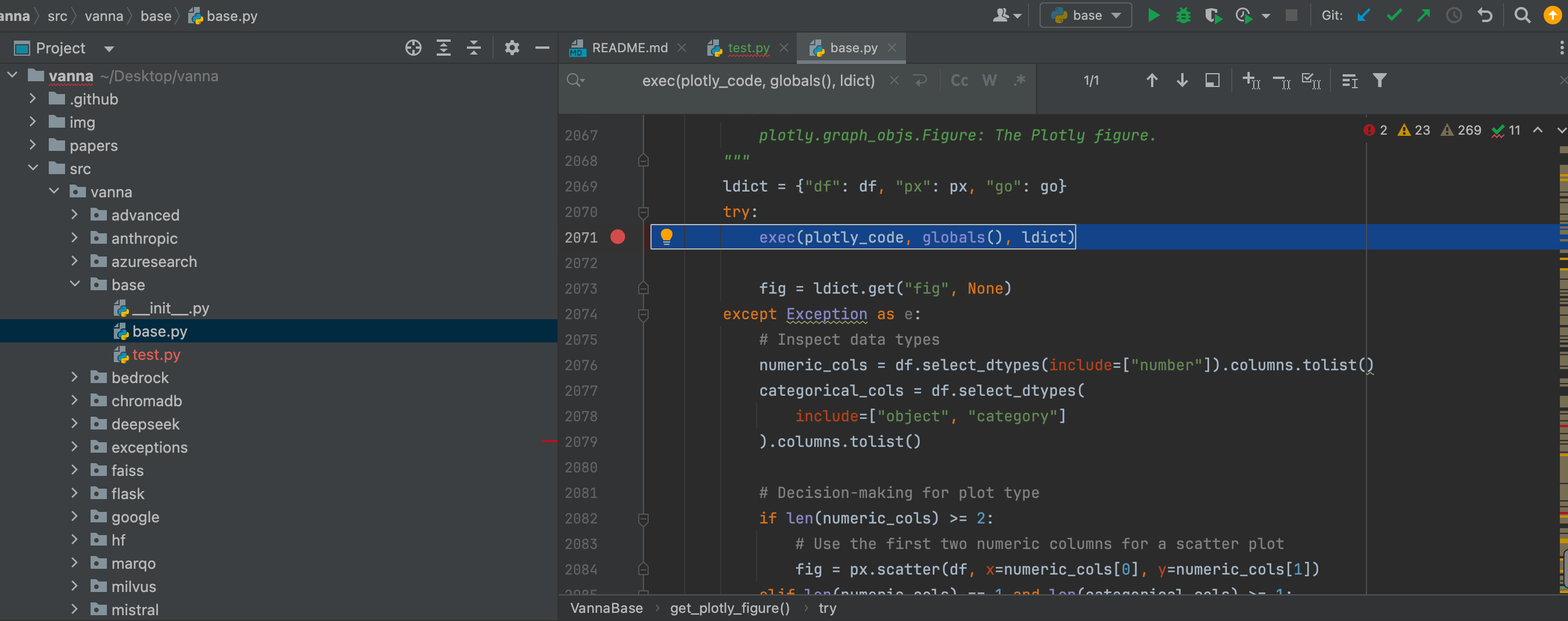
Task: Toggle the breakpoint on line 2071
Action: (x=617, y=237)
